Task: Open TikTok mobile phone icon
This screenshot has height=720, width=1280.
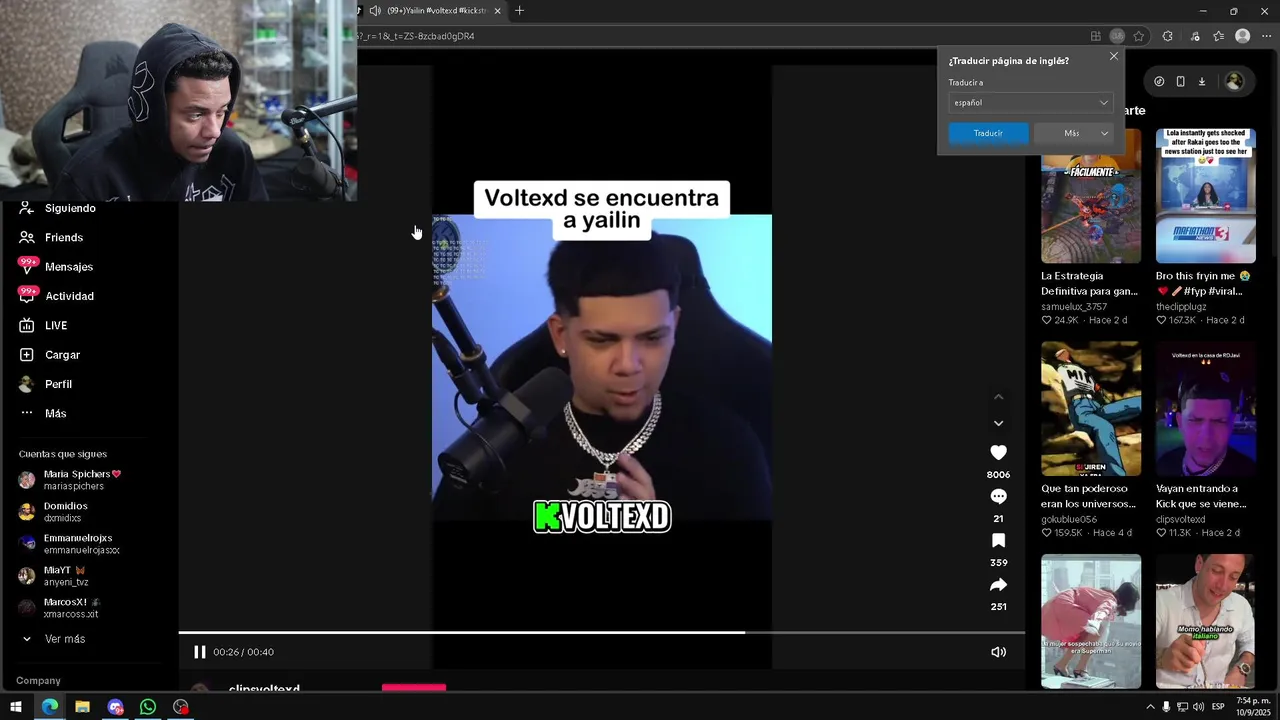Action: pyautogui.click(x=1181, y=82)
